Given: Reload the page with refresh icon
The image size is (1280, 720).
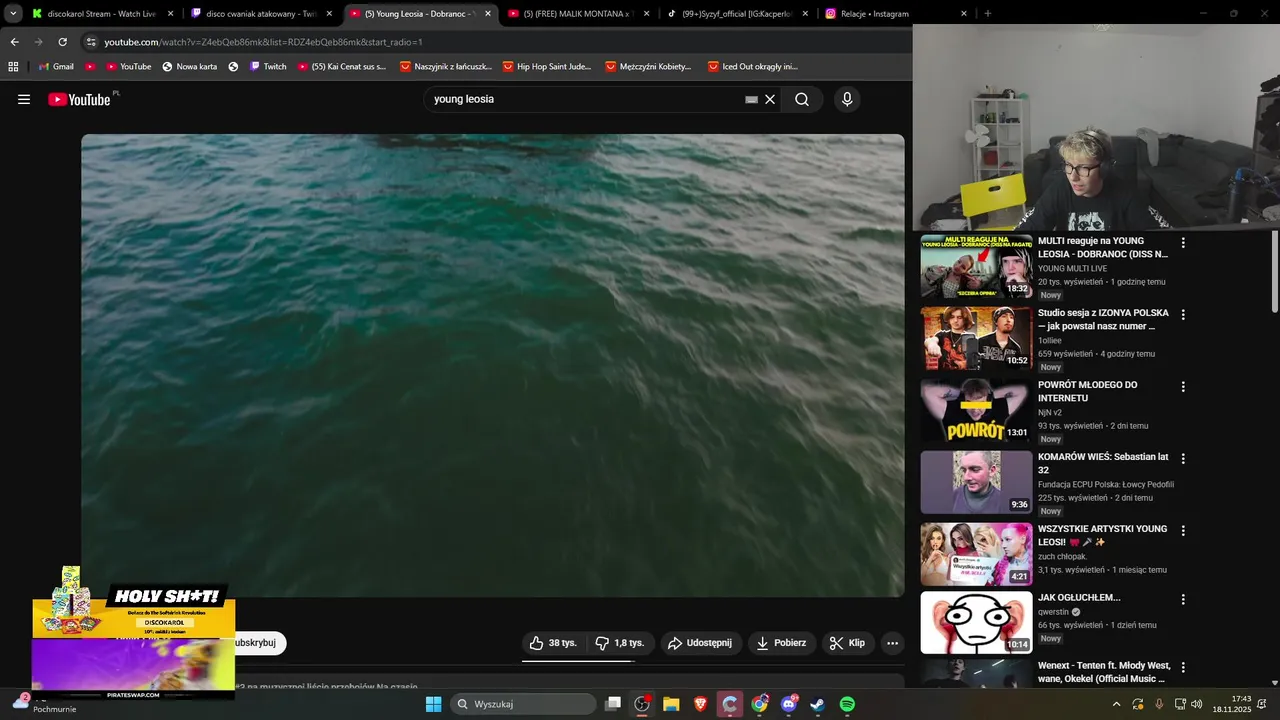Looking at the screenshot, I should [62, 42].
